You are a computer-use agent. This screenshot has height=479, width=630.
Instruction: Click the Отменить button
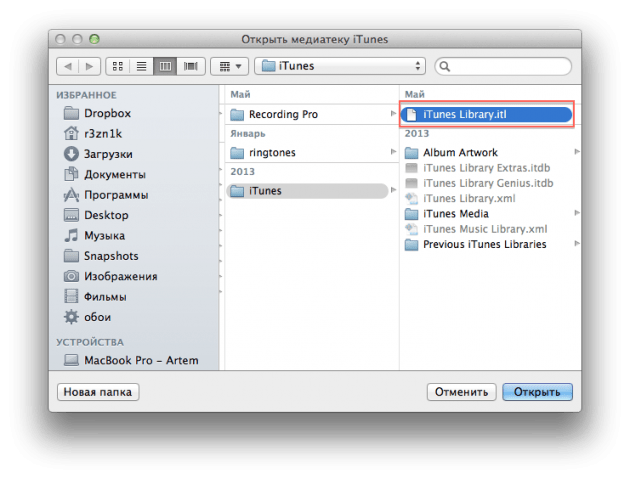461,392
